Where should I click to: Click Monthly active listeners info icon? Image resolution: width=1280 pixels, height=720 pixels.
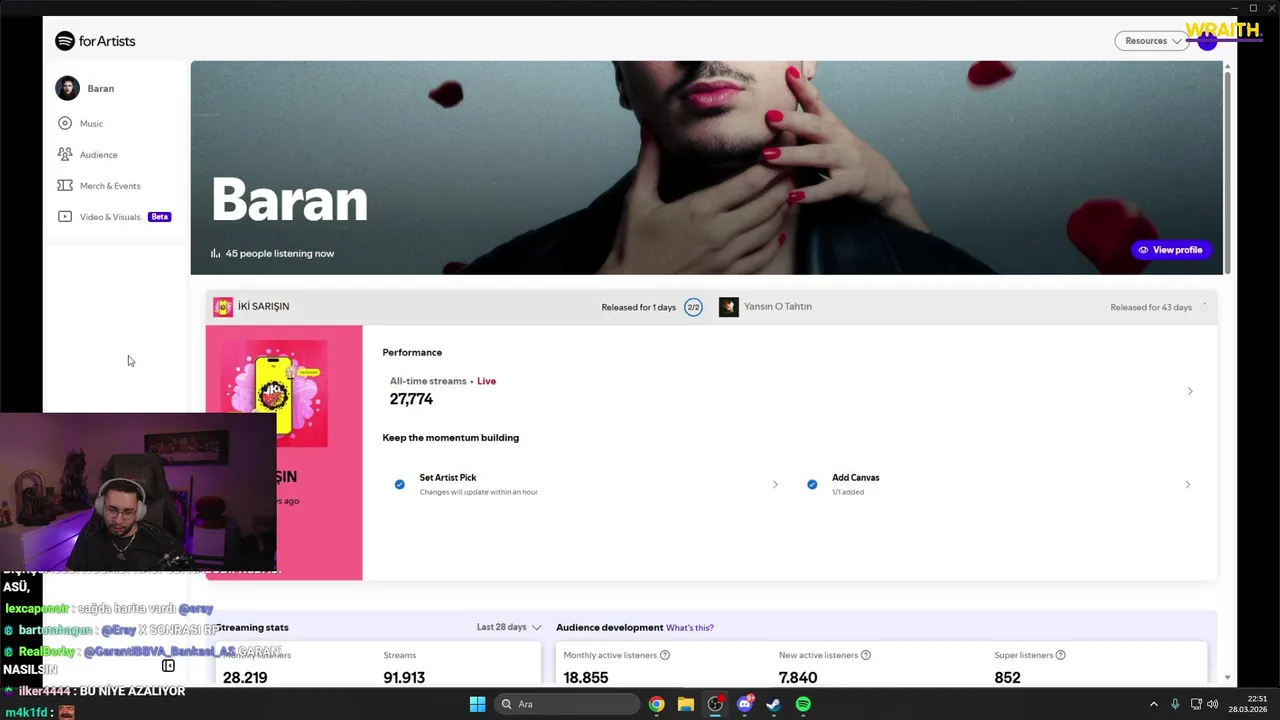(x=665, y=655)
